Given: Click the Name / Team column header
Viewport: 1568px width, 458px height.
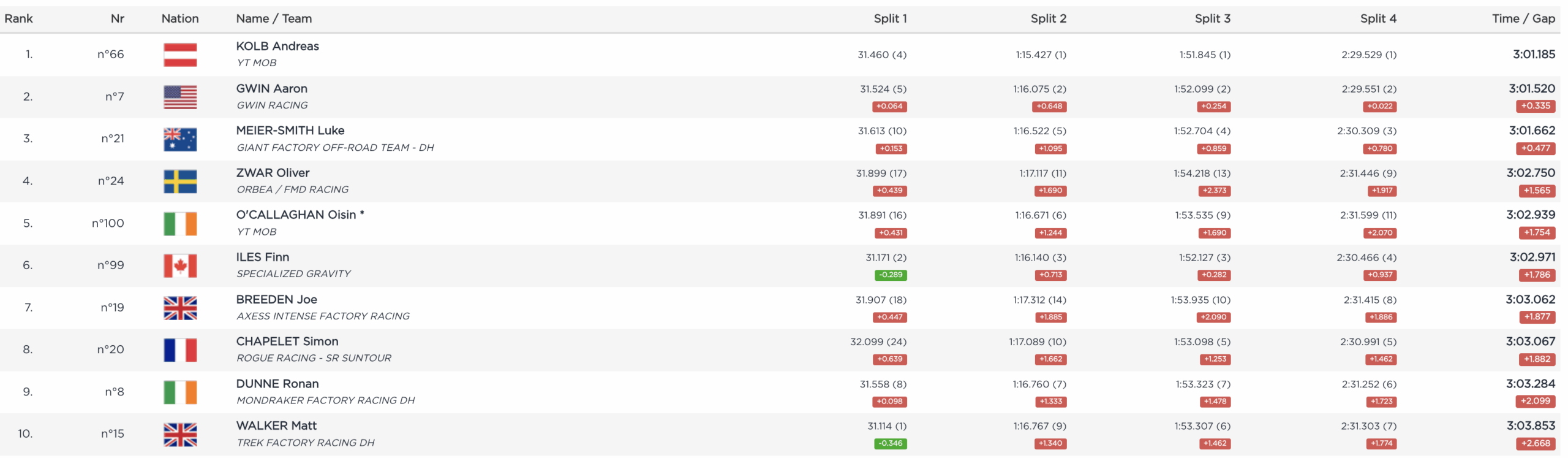Looking at the screenshot, I should [x=274, y=18].
